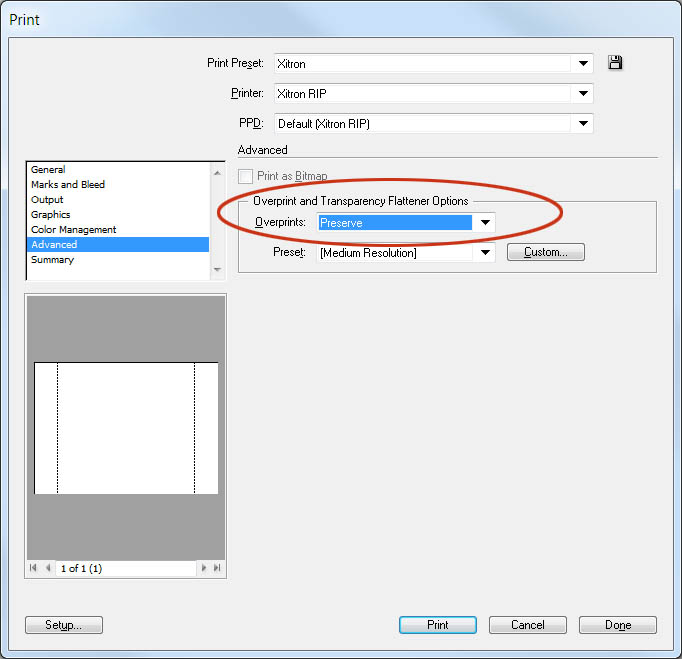Select the Marks and Bleed category
This screenshot has height=659, width=682.
click(118, 184)
